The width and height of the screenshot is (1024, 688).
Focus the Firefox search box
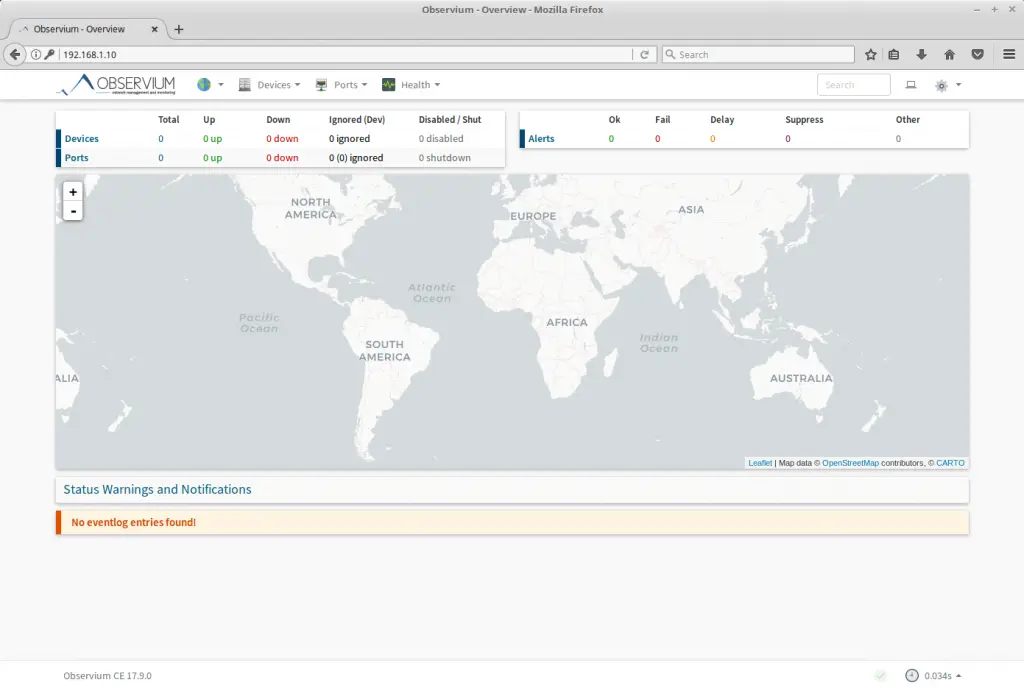pyautogui.click(x=758, y=54)
